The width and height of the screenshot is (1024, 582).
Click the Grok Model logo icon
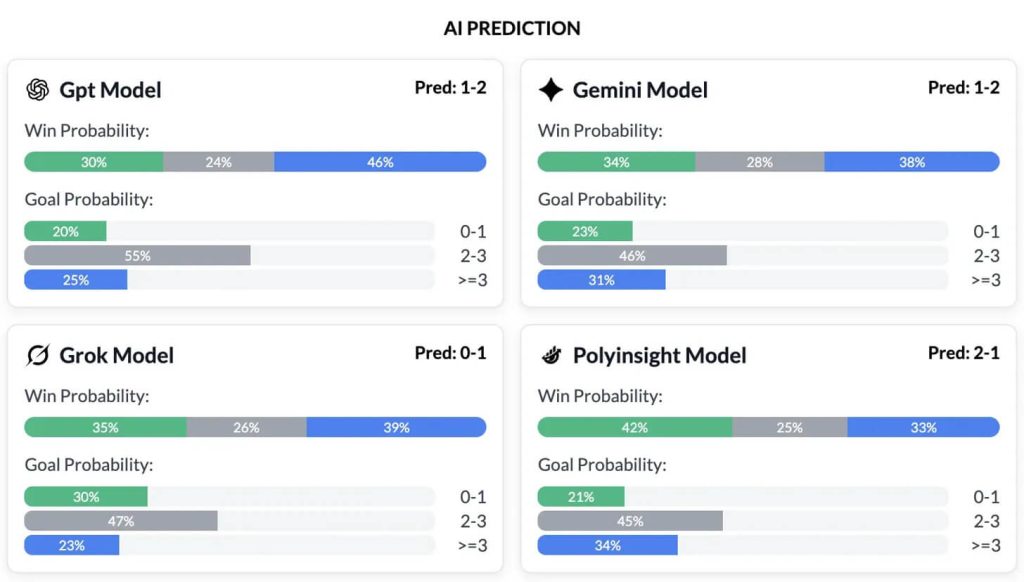tap(37, 355)
